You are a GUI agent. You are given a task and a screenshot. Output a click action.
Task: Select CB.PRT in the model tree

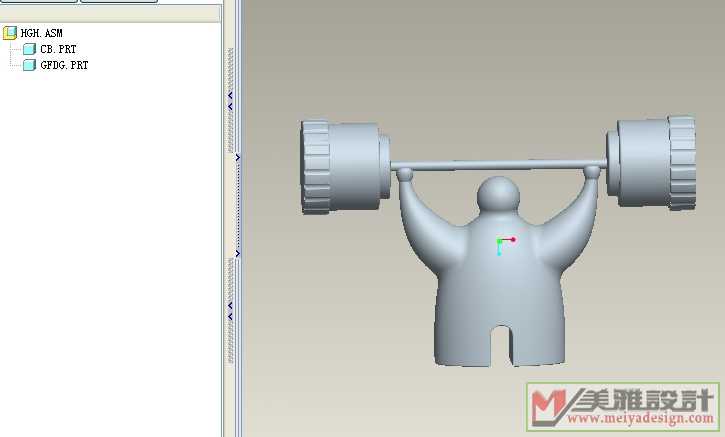coord(58,49)
